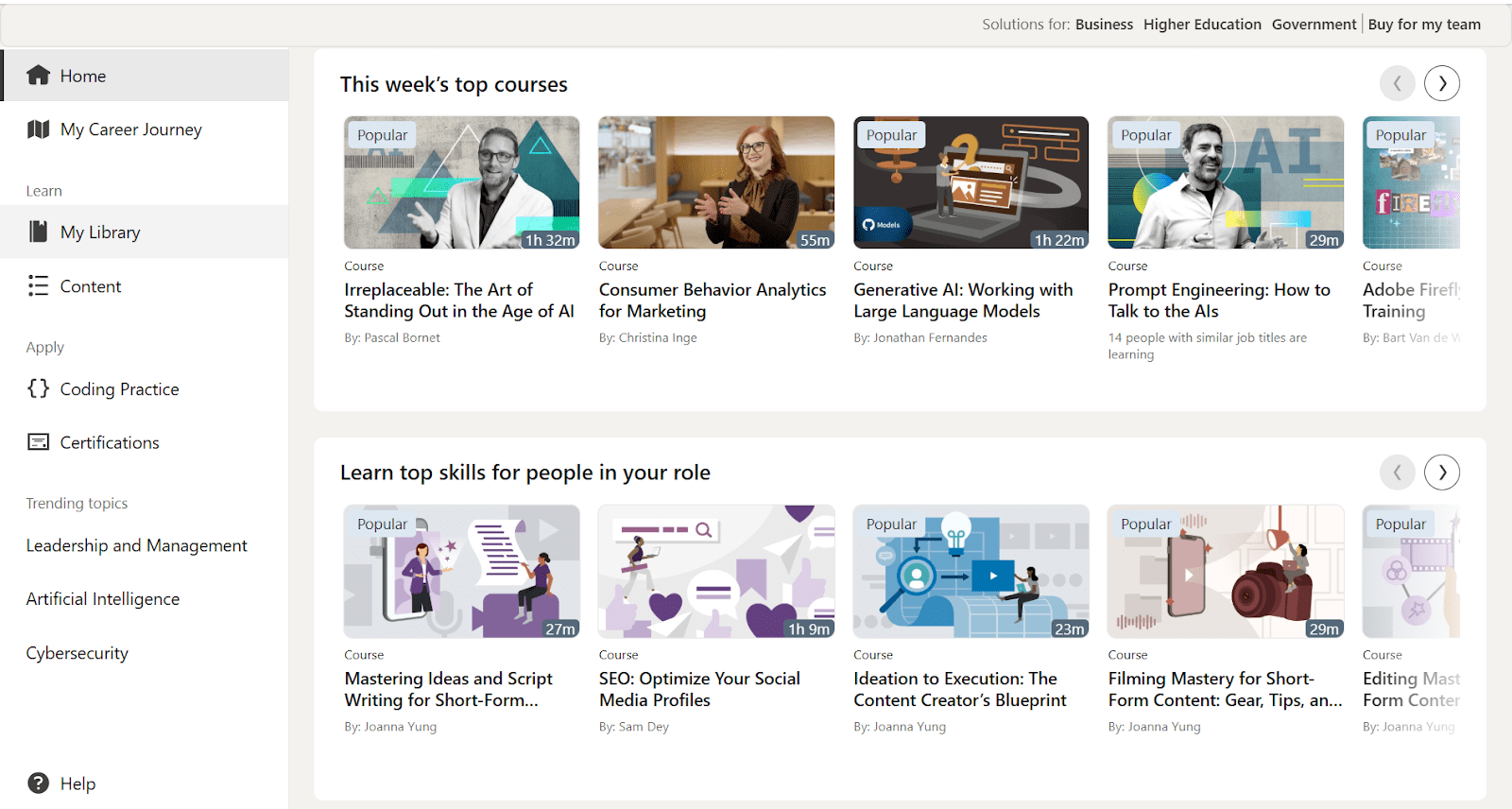The image size is (1512, 809).
Task: Click Learn top skills for people heading
Action: pyautogui.click(x=525, y=473)
